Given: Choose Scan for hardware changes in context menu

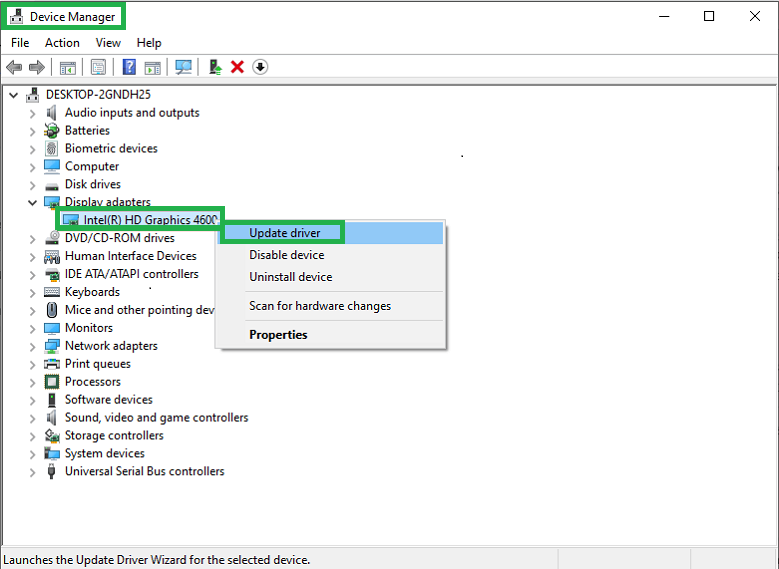Looking at the screenshot, I should (331, 306).
